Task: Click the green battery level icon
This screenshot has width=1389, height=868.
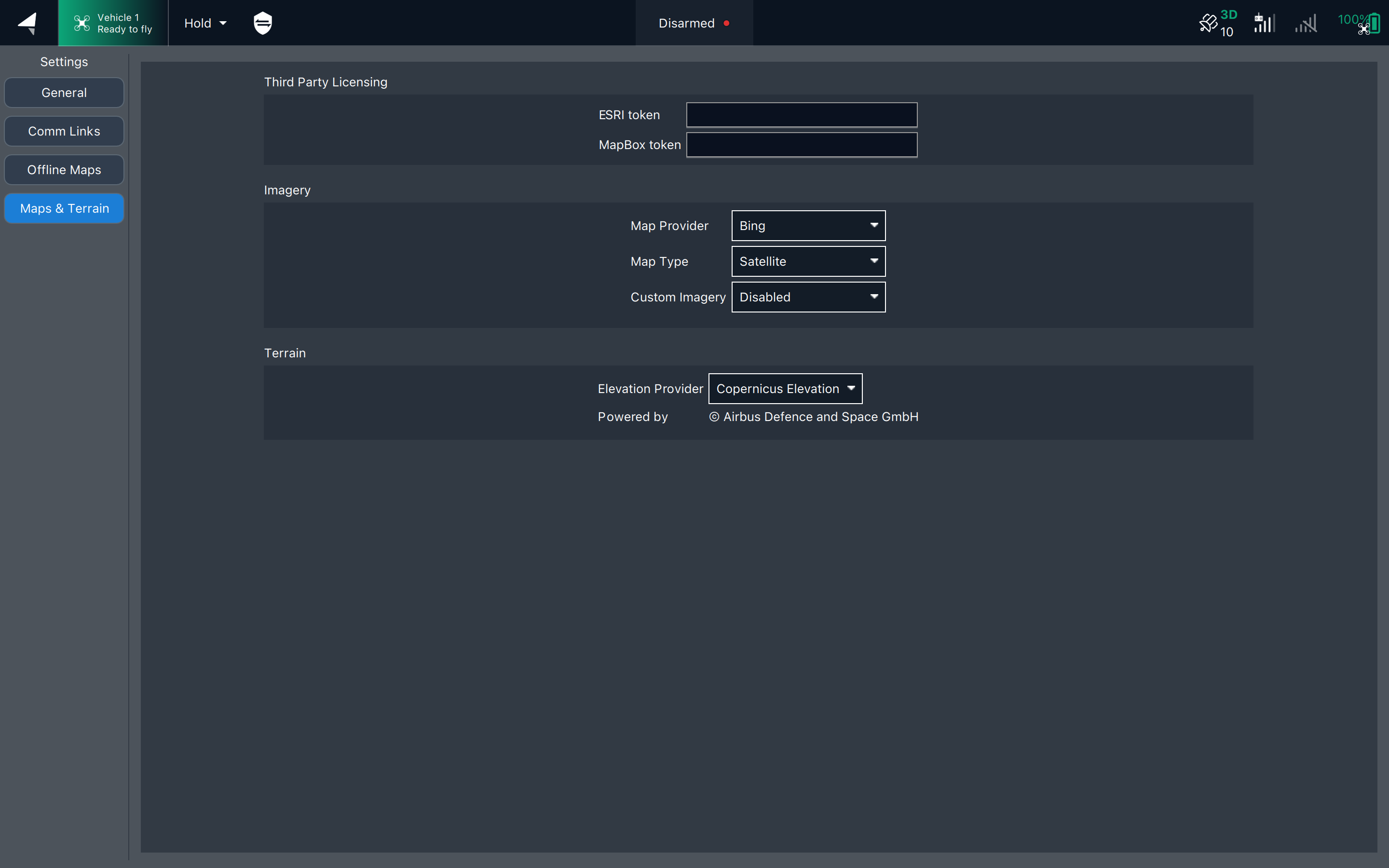Action: 1374,24
